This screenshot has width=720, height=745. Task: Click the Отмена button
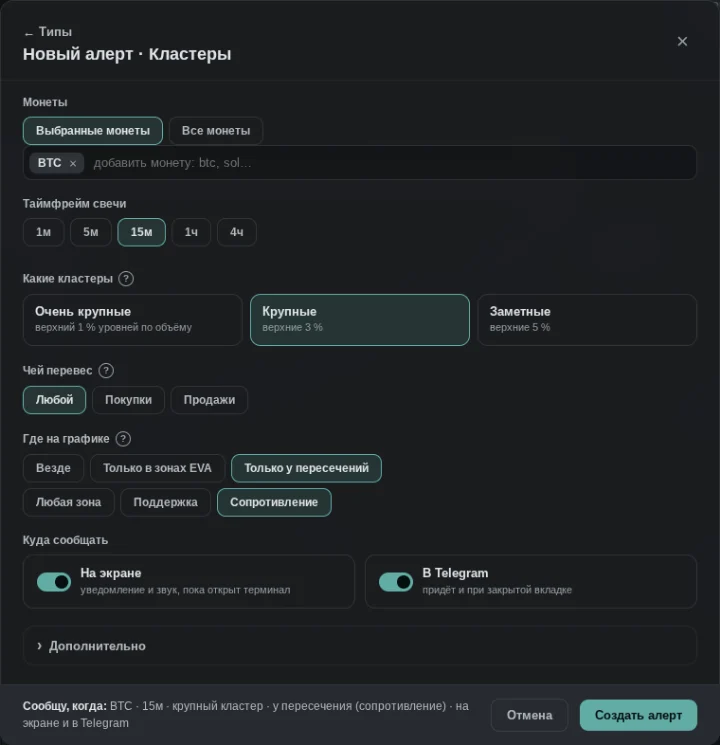coord(529,715)
